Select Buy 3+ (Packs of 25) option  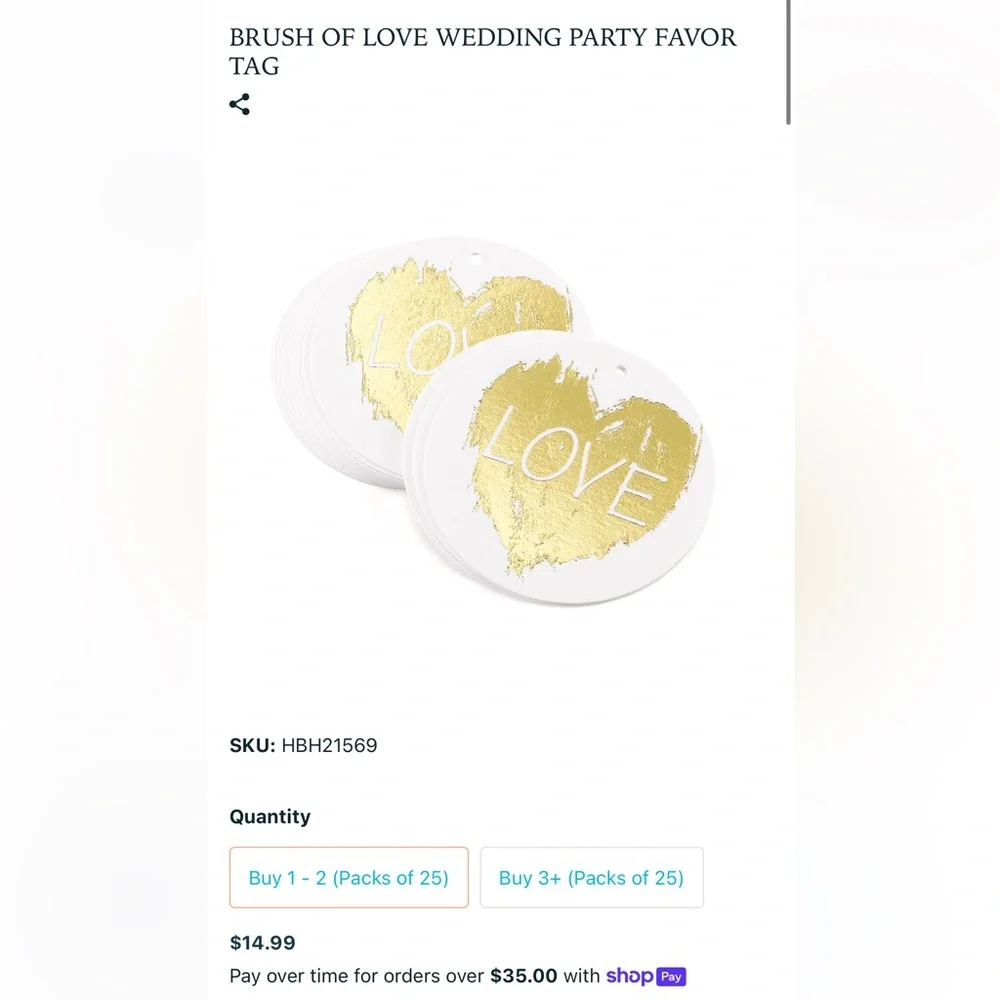(592, 878)
